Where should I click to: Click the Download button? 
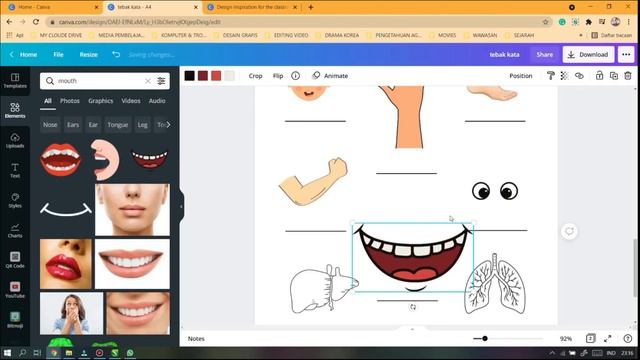pyautogui.click(x=588, y=54)
